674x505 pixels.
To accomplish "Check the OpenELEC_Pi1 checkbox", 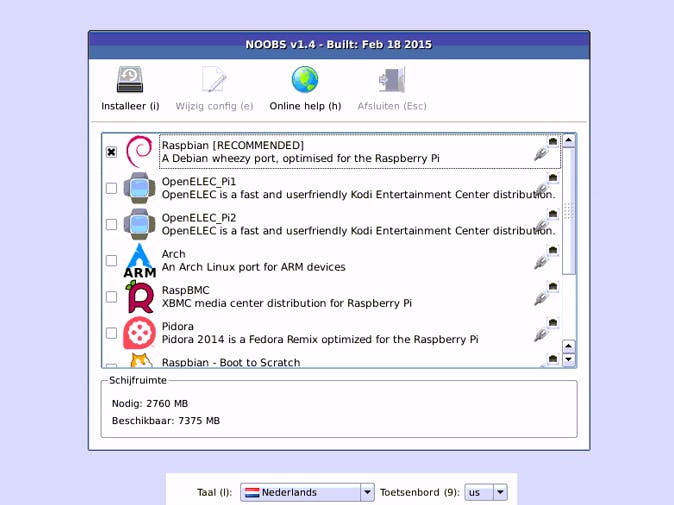I will click(111, 188).
